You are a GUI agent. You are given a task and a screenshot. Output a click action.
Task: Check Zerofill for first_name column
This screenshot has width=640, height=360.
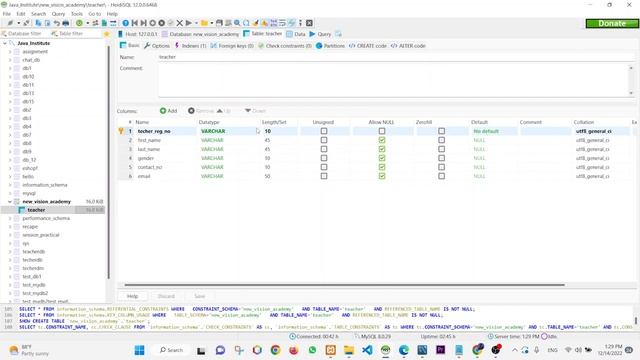(441, 140)
